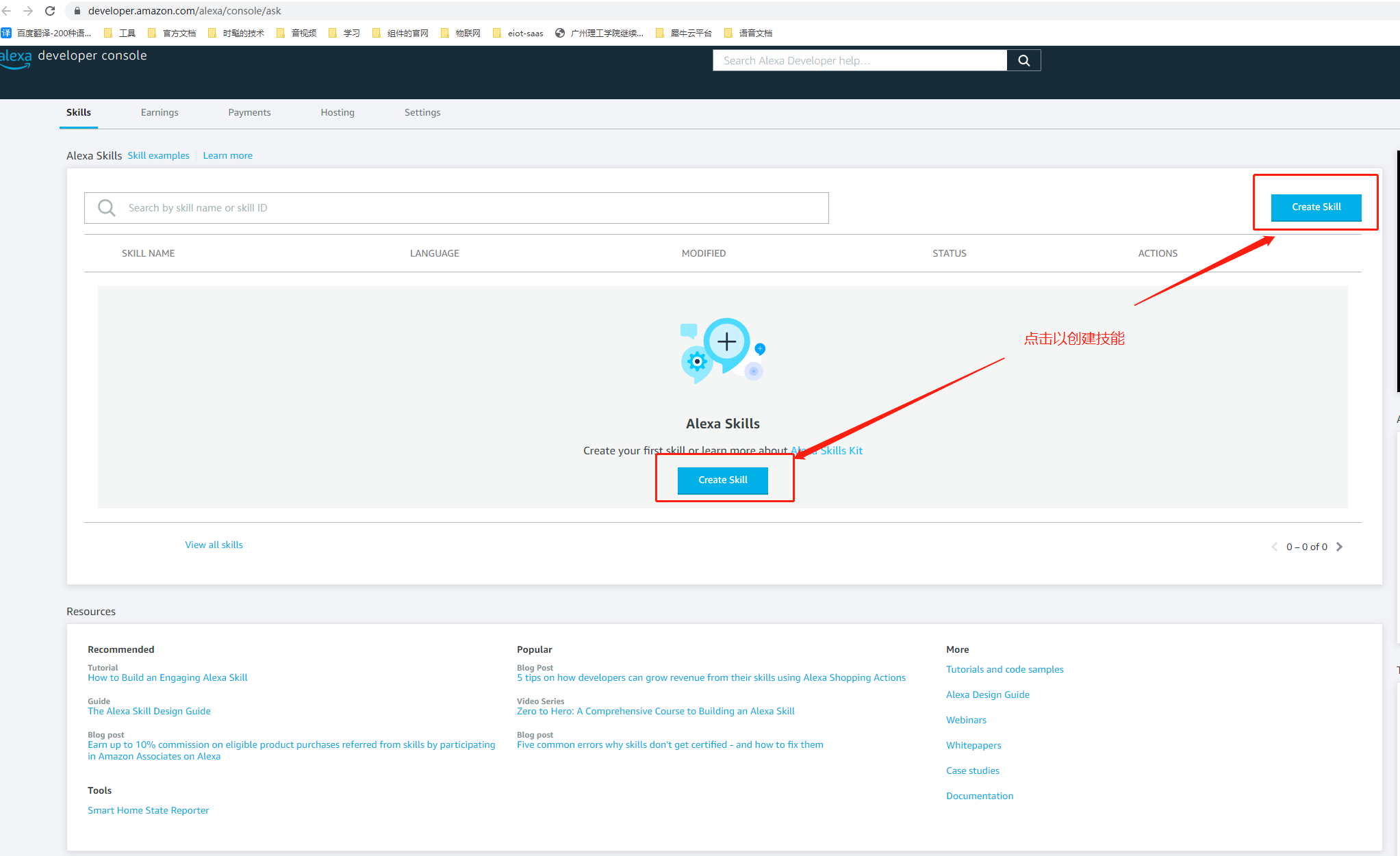This screenshot has width=1400, height=856.
Task: Click the LANGUAGE column header
Action: point(435,253)
